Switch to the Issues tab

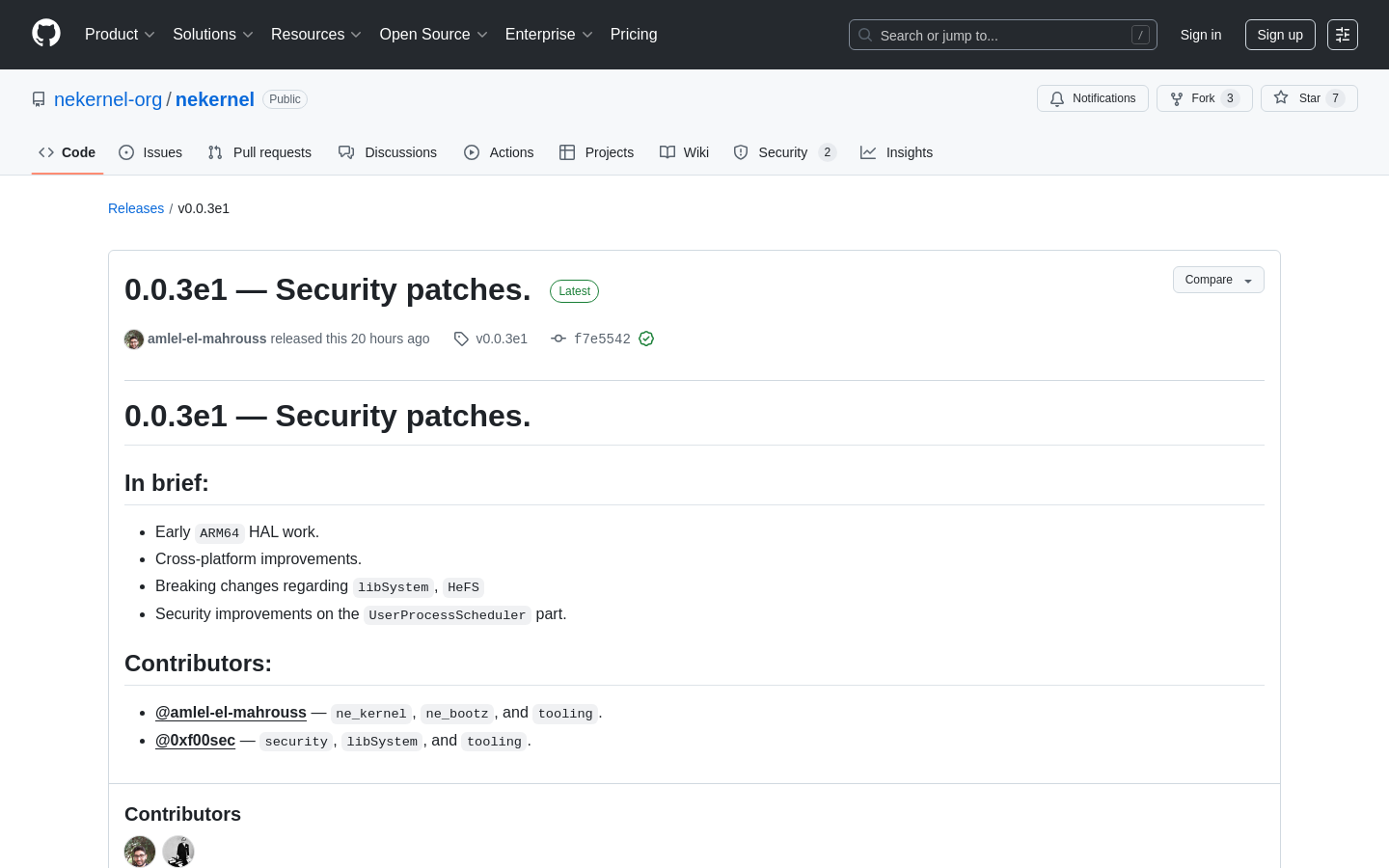pyautogui.click(x=150, y=152)
